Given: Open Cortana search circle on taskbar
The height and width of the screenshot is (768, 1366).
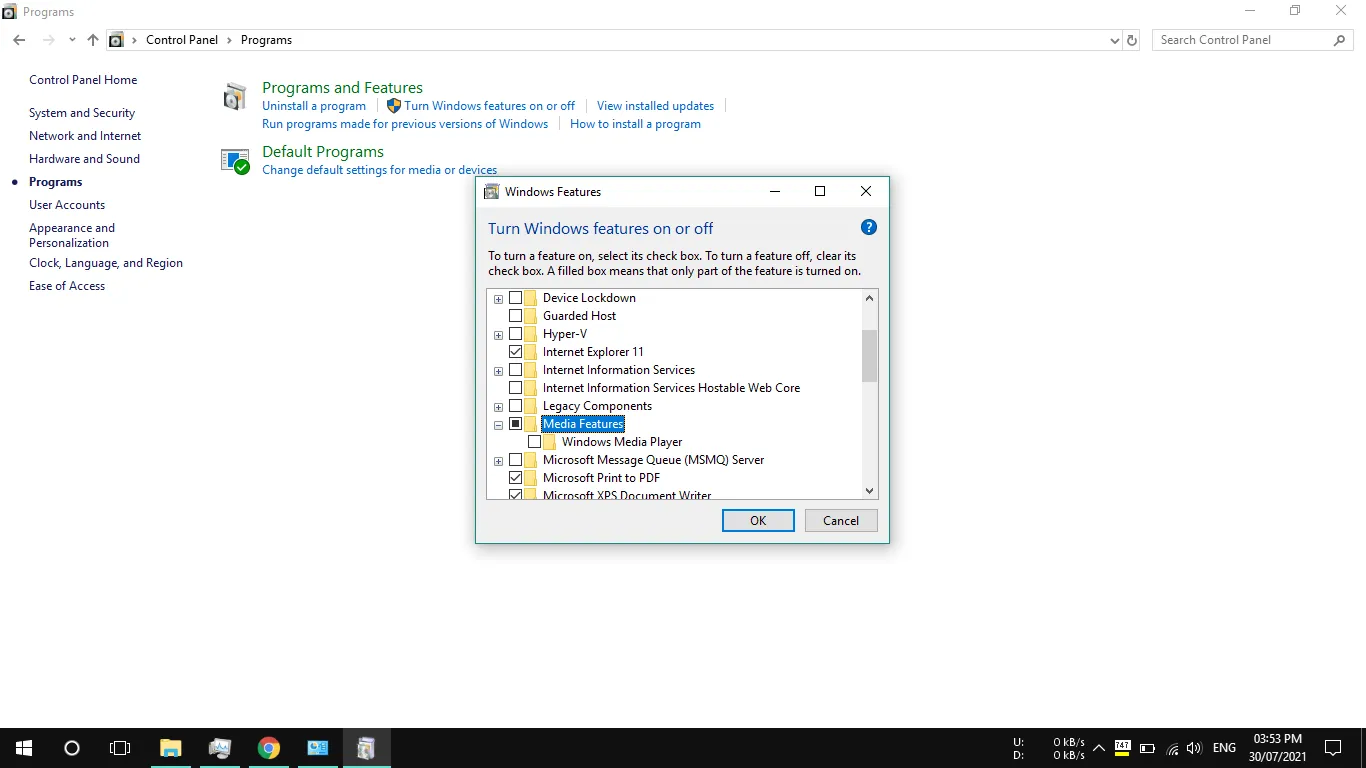Looking at the screenshot, I should (72, 748).
